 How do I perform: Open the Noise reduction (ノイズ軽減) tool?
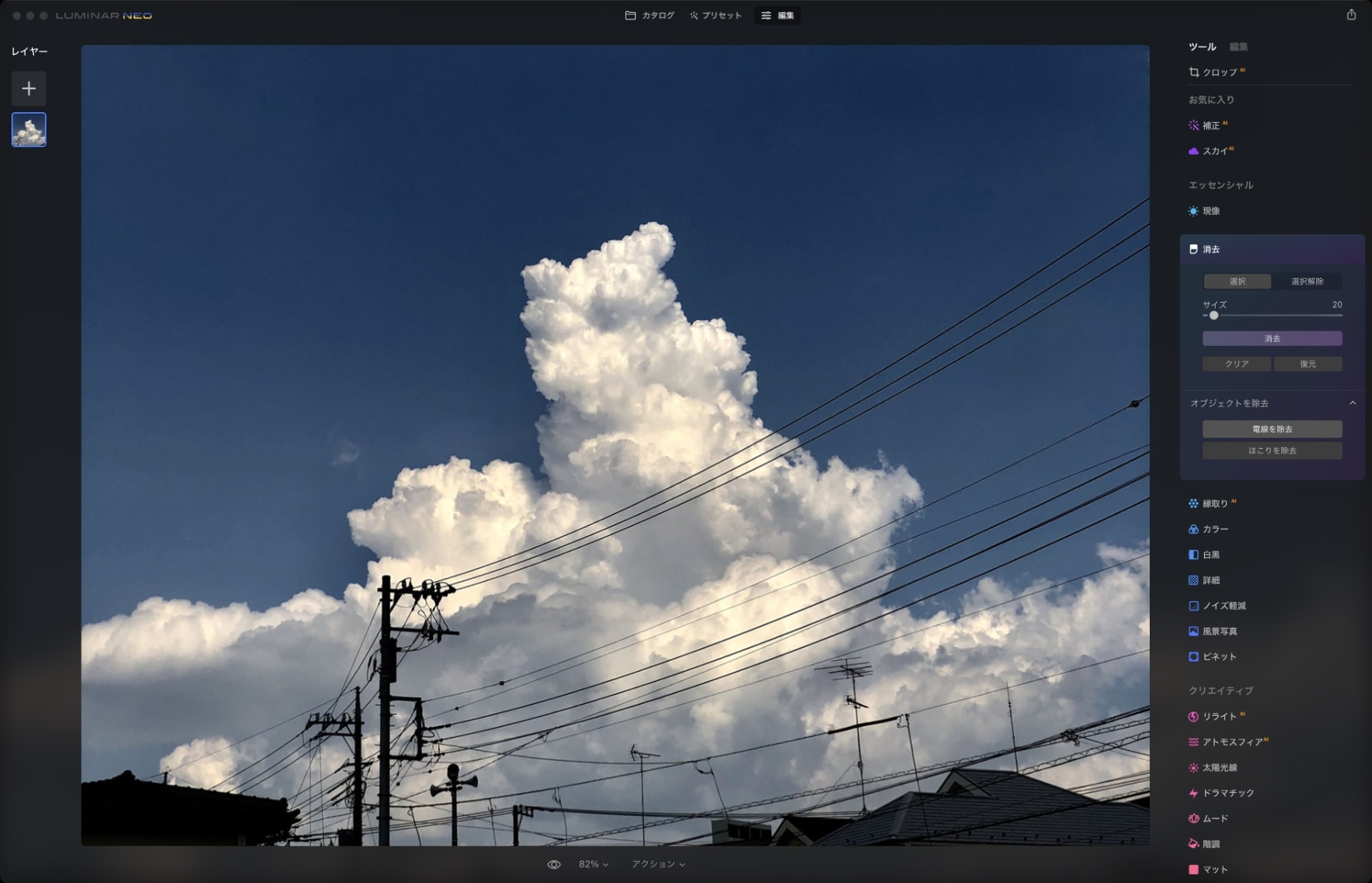(1223, 606)
